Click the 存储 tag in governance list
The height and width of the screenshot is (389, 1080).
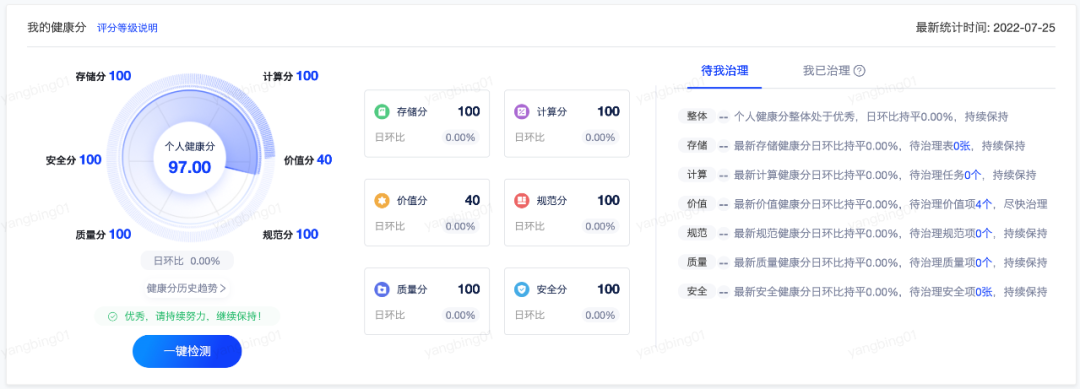697,145
